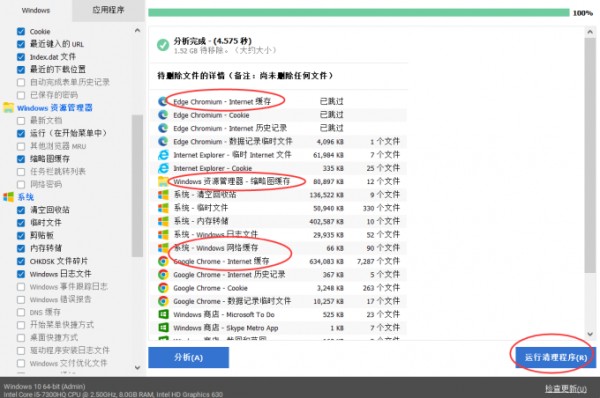Enable Windows 事件跟踪日志 checkbox
The height and width of the screenshot is (398, 600).
click(x=21, y=287)
